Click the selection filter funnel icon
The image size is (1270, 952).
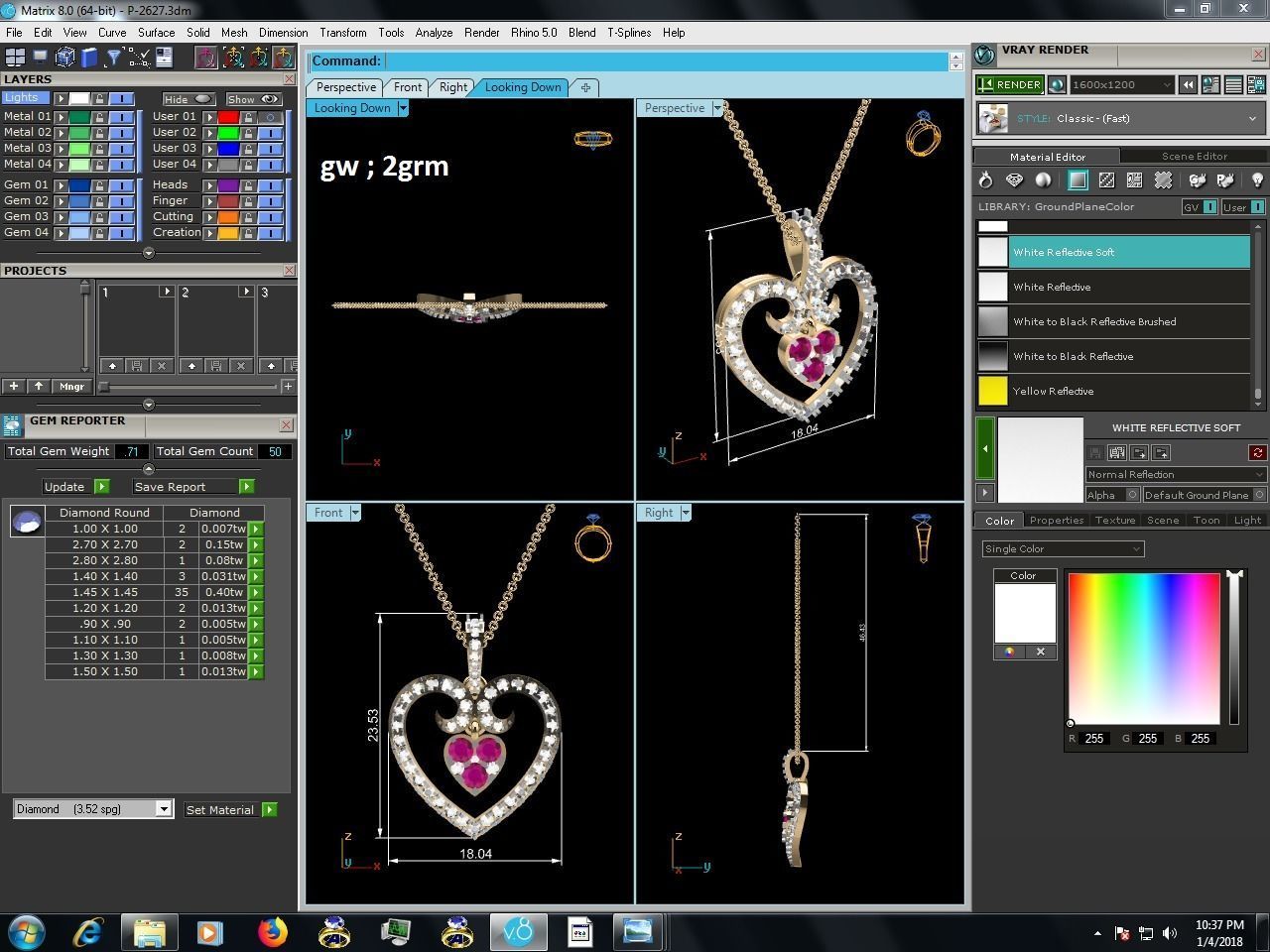[114, 58]
